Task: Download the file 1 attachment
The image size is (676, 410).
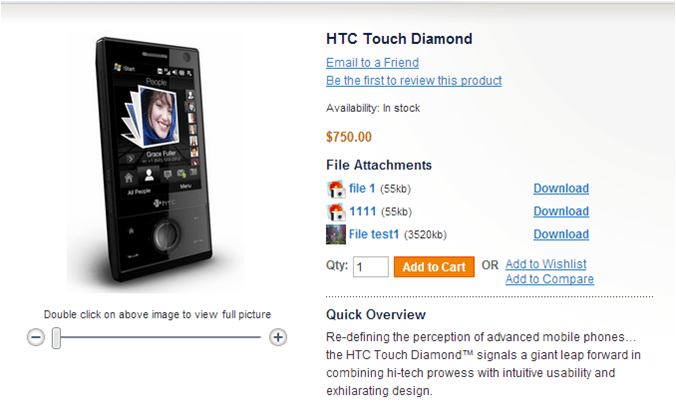Action: [x=561, y=188]
